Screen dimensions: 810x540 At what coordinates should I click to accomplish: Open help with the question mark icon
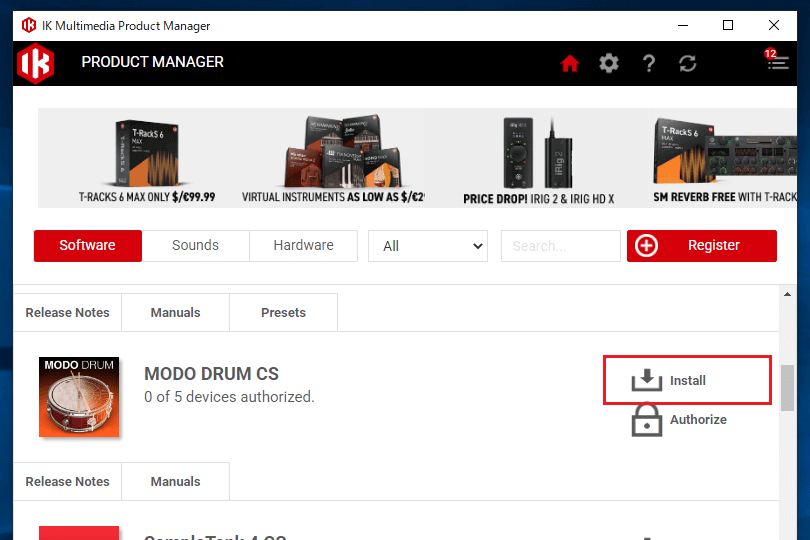pyautogui.click(x=649, y=64)
